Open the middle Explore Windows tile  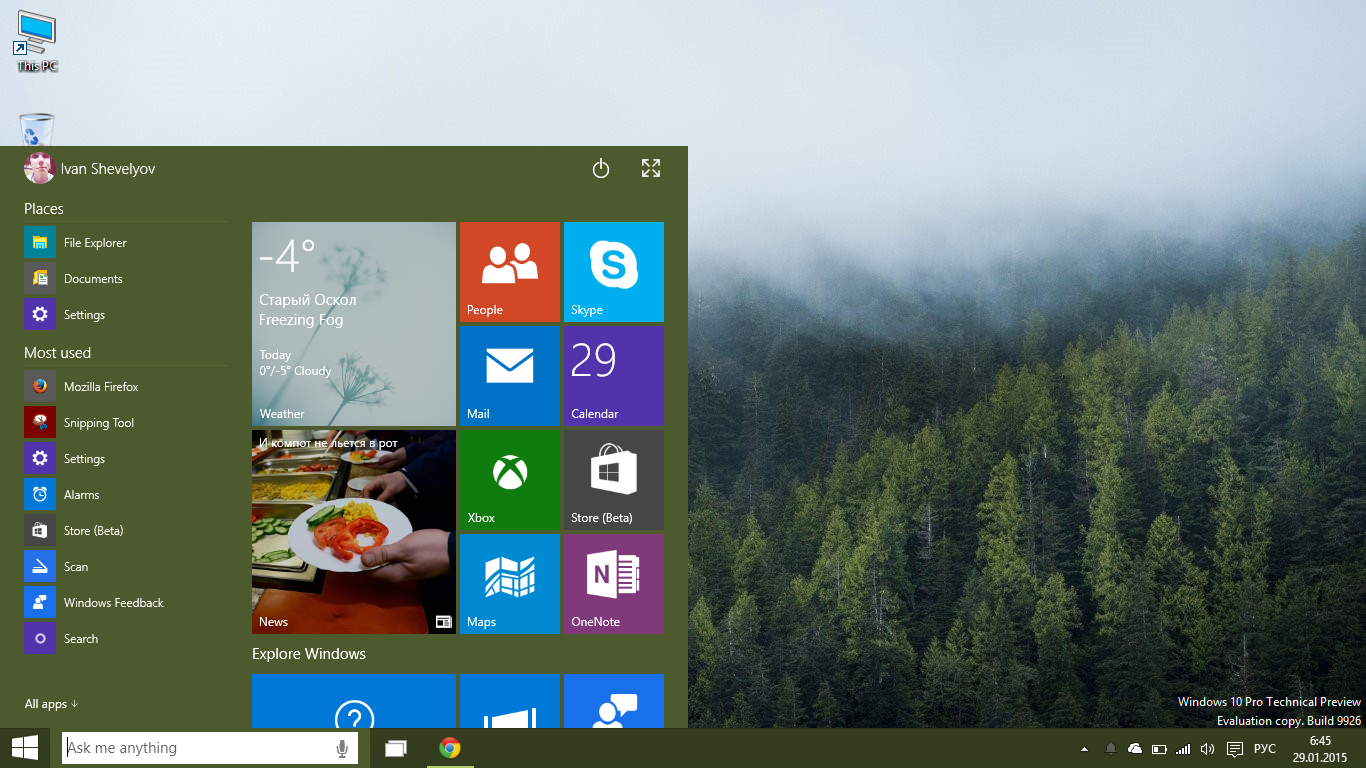510,701
